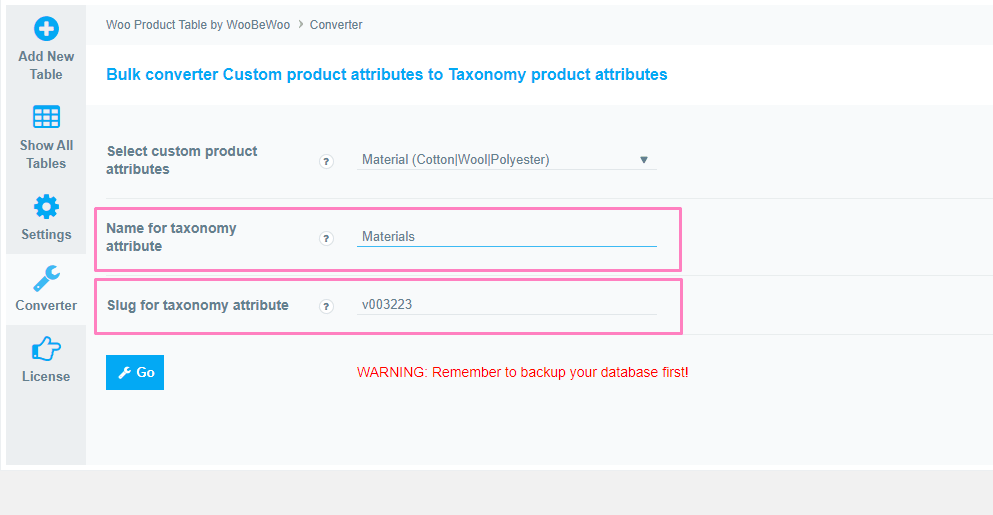Focus the slug field containing v003223
993x515 pixels.
pyautogui.click(x=507, y=305)
